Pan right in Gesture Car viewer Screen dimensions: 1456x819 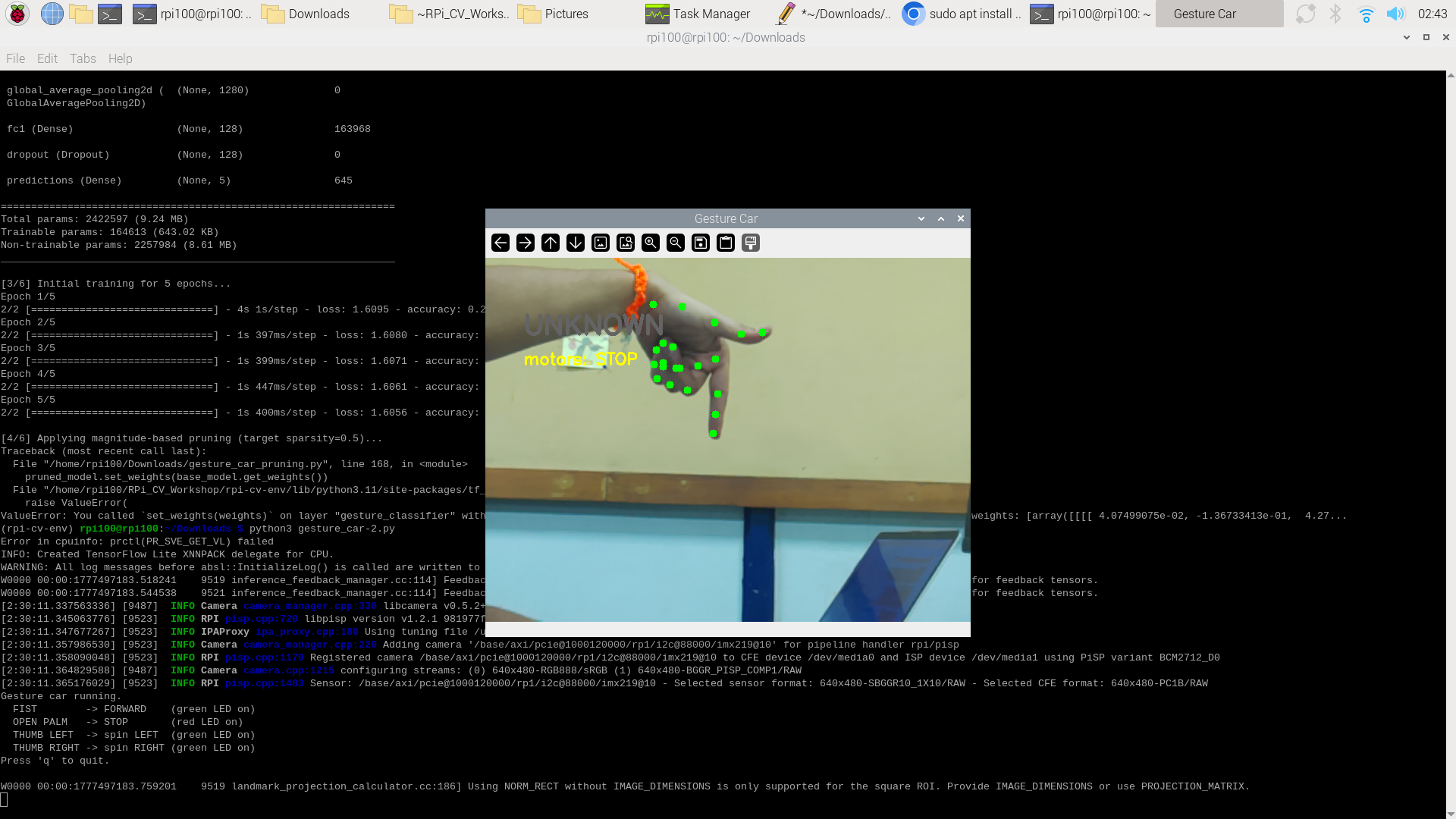point(526,243)
